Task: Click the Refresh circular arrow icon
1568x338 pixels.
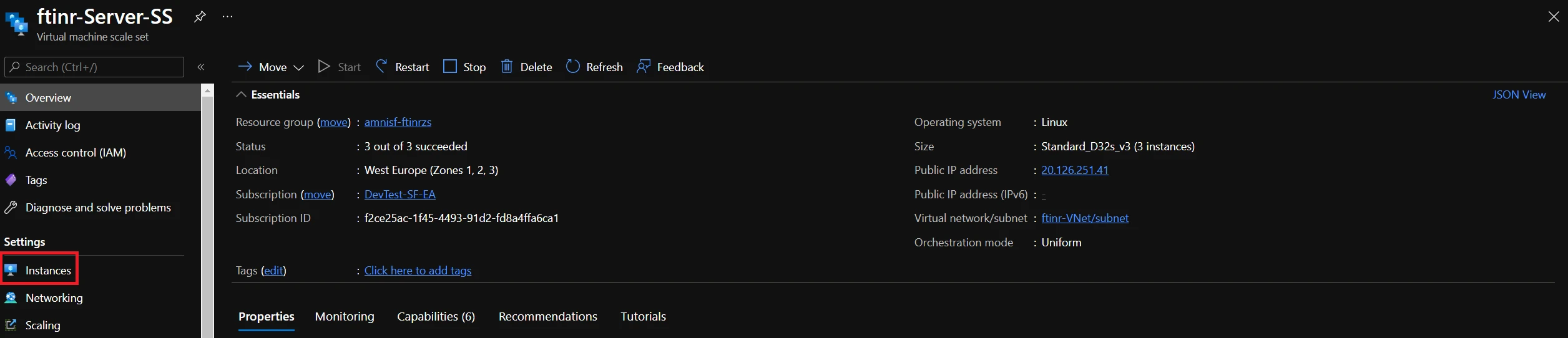Action: click(572, 66)
